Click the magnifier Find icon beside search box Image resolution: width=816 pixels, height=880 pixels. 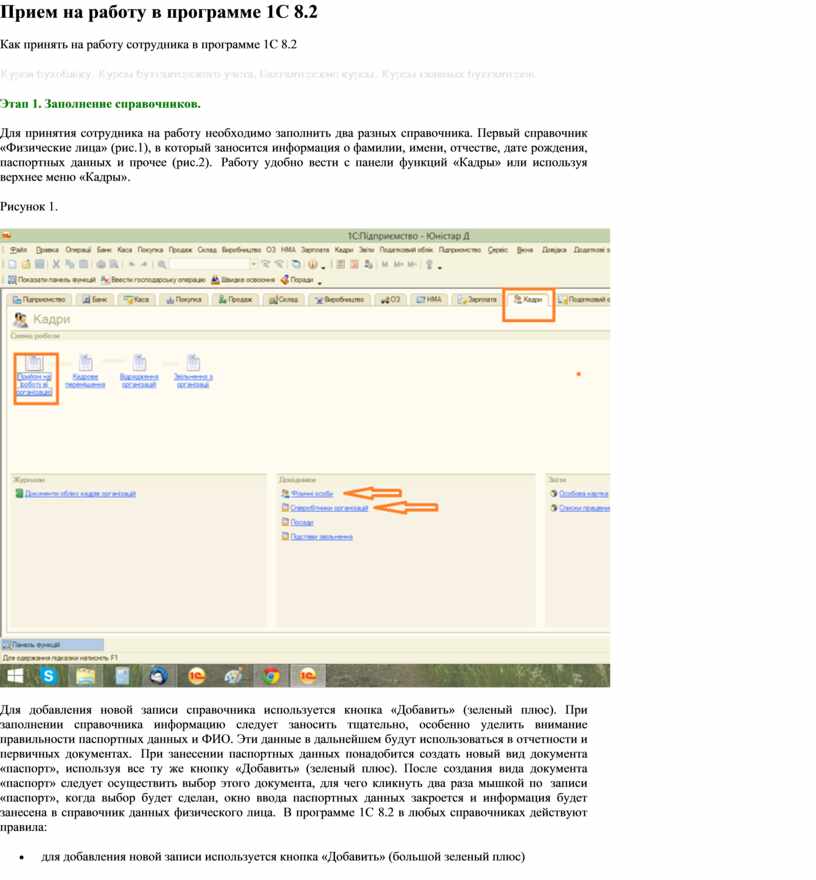162,264
